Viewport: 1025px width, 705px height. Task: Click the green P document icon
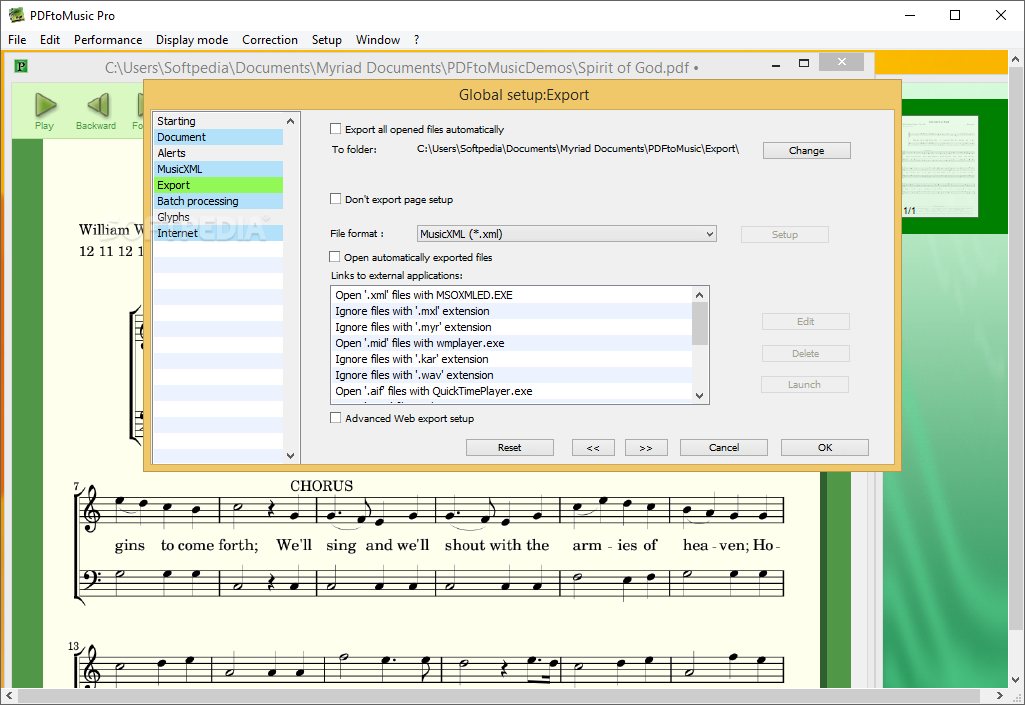click(x=21, y=65)
